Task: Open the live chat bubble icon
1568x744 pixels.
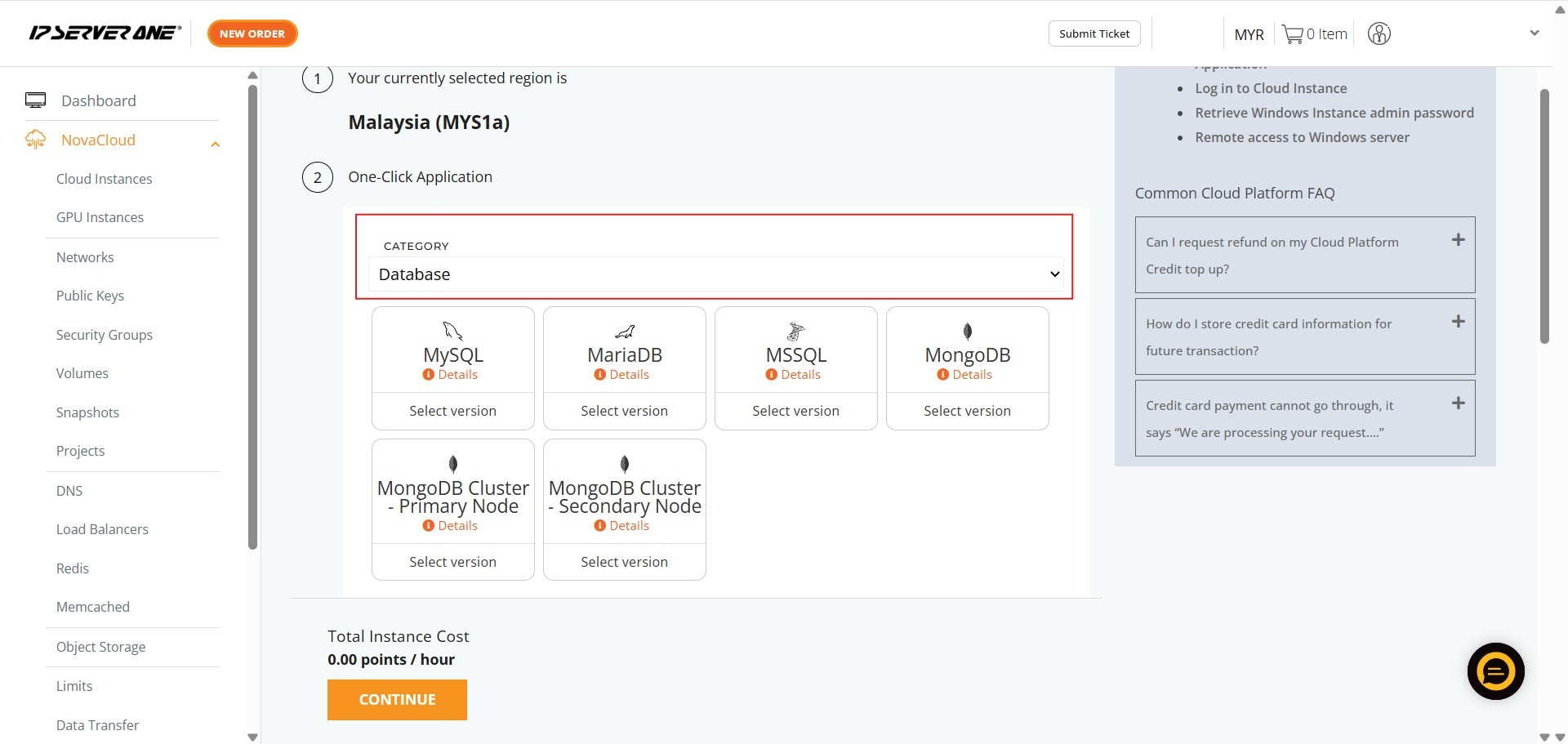Action: coord(1495,671)
